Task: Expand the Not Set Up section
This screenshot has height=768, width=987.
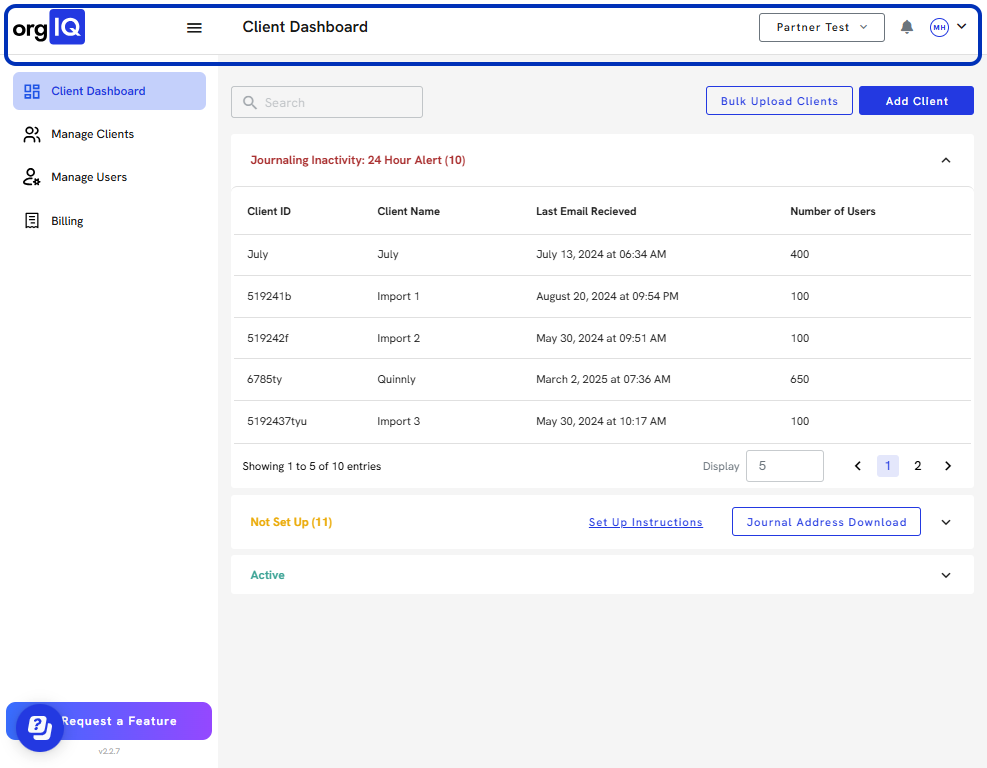Action: pos(946,522)
